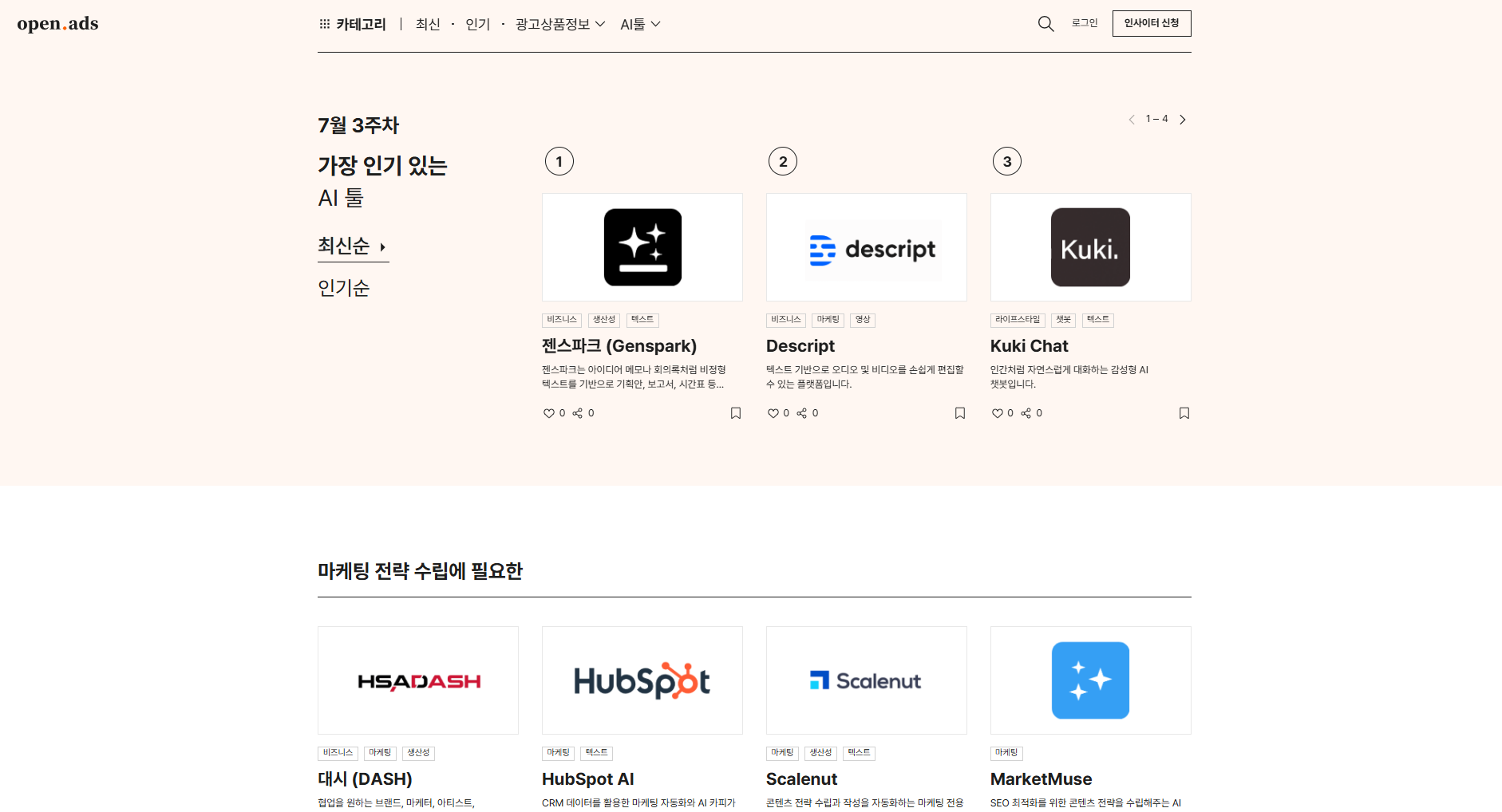Open the HubSpot AI title link
The width and height of the screenshot is (1502, 812).
588,779
